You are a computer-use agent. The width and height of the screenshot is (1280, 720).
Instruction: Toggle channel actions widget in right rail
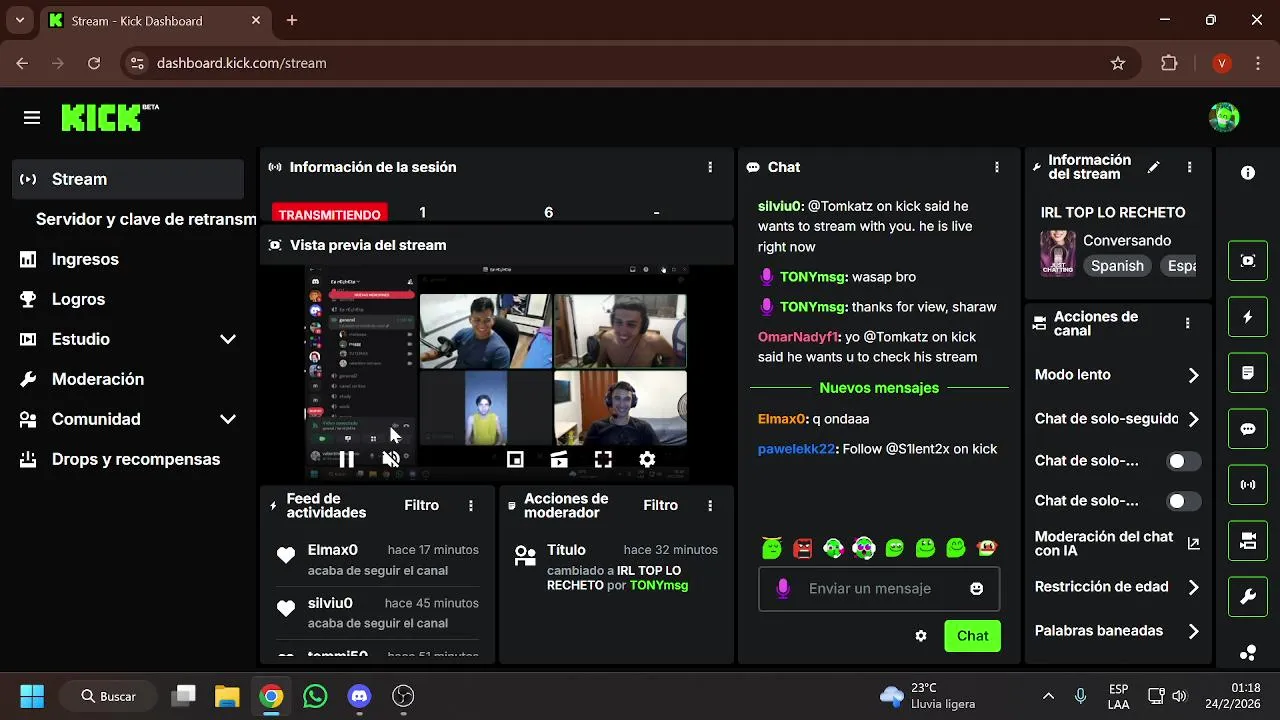coord(1248,541)
